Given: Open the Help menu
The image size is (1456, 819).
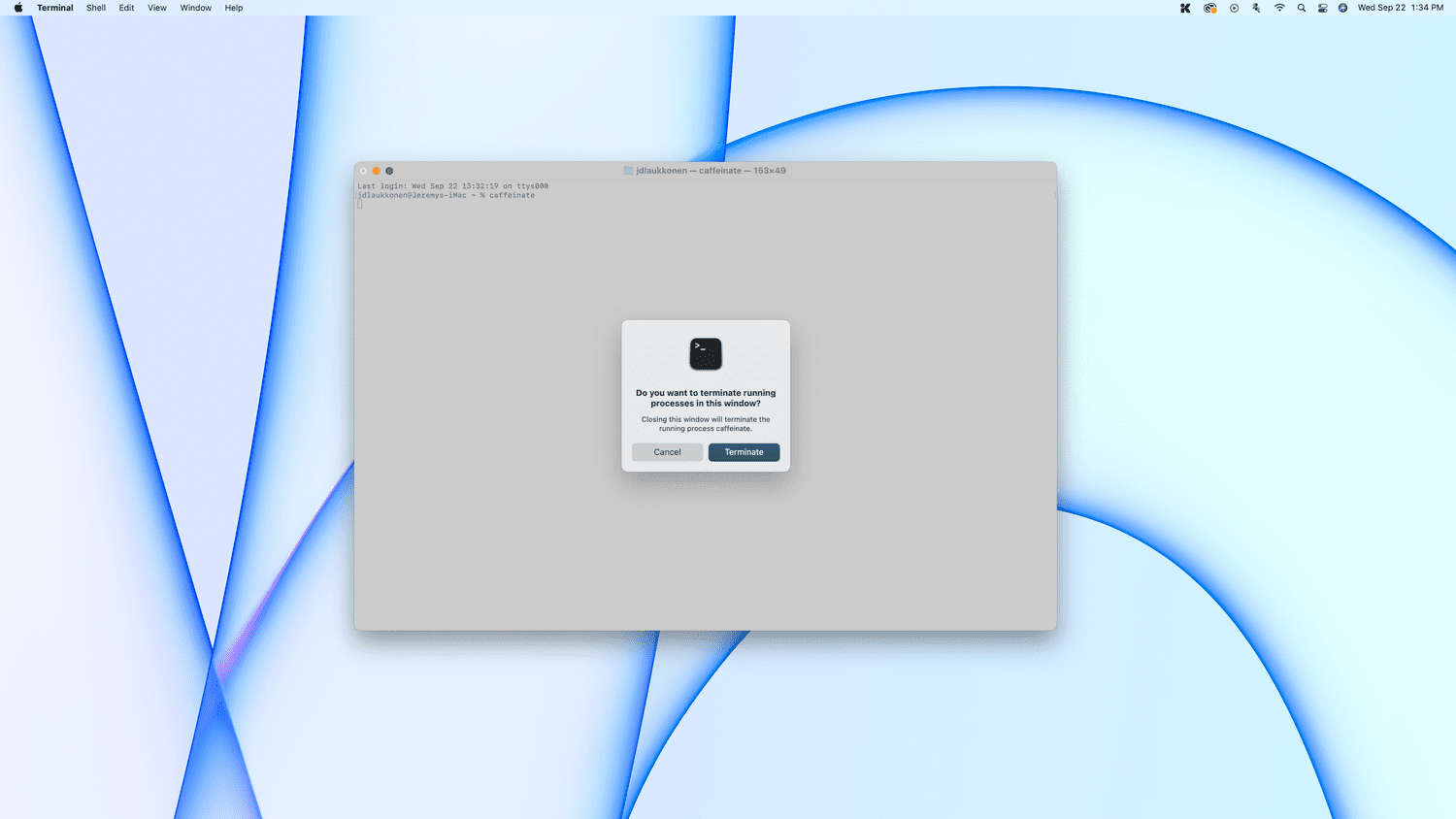Looking at the screenshot, I should coord(234,8).
